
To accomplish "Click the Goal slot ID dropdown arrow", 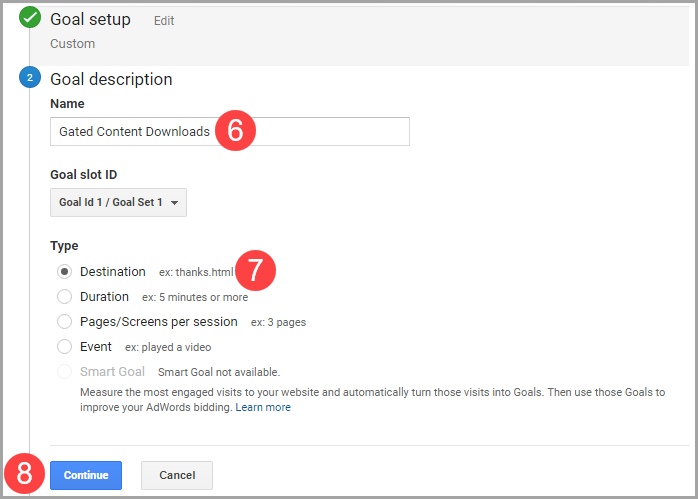I will [x=175, y=203].
